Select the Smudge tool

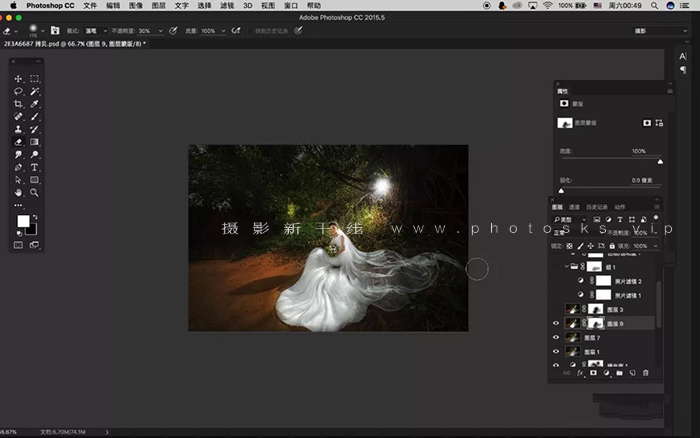click(x=18, y=154)
